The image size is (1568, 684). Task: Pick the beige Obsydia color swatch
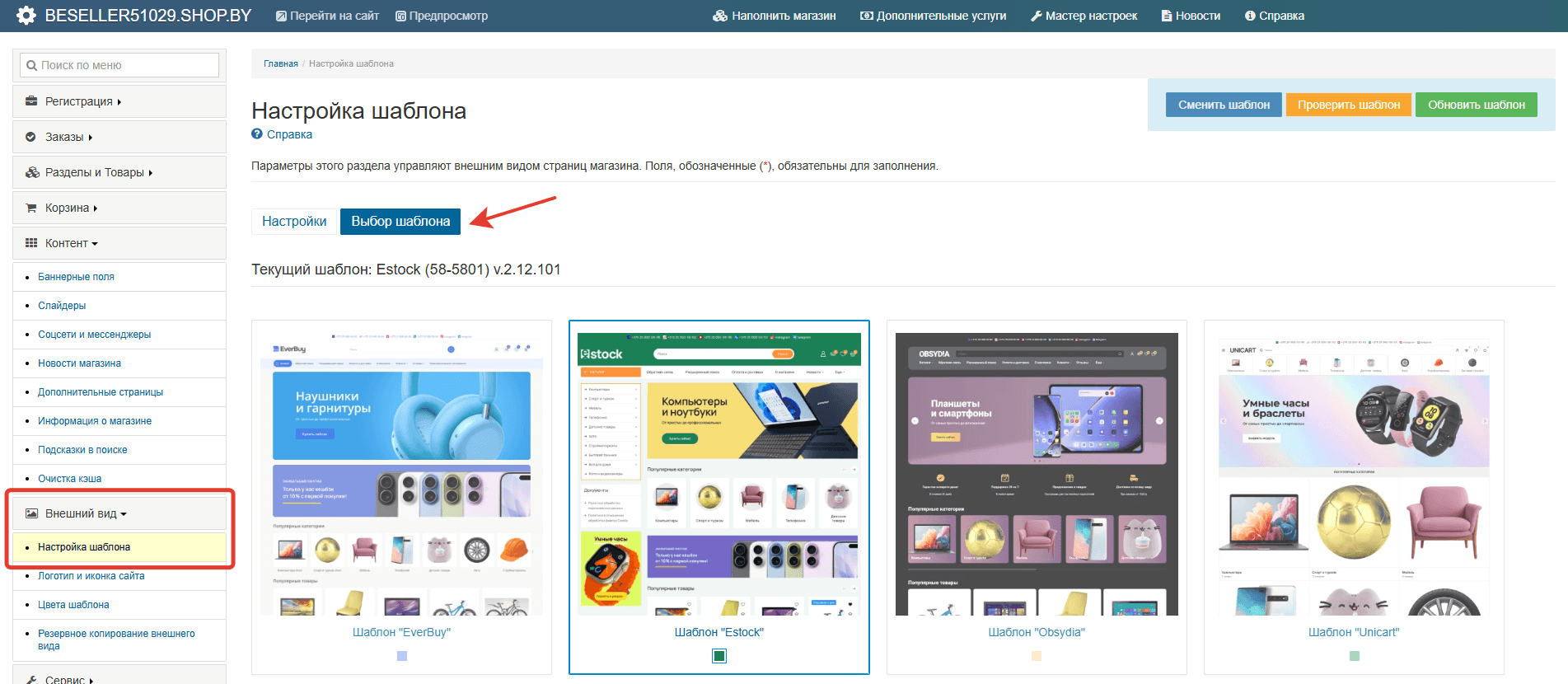tap(1037, 656)
